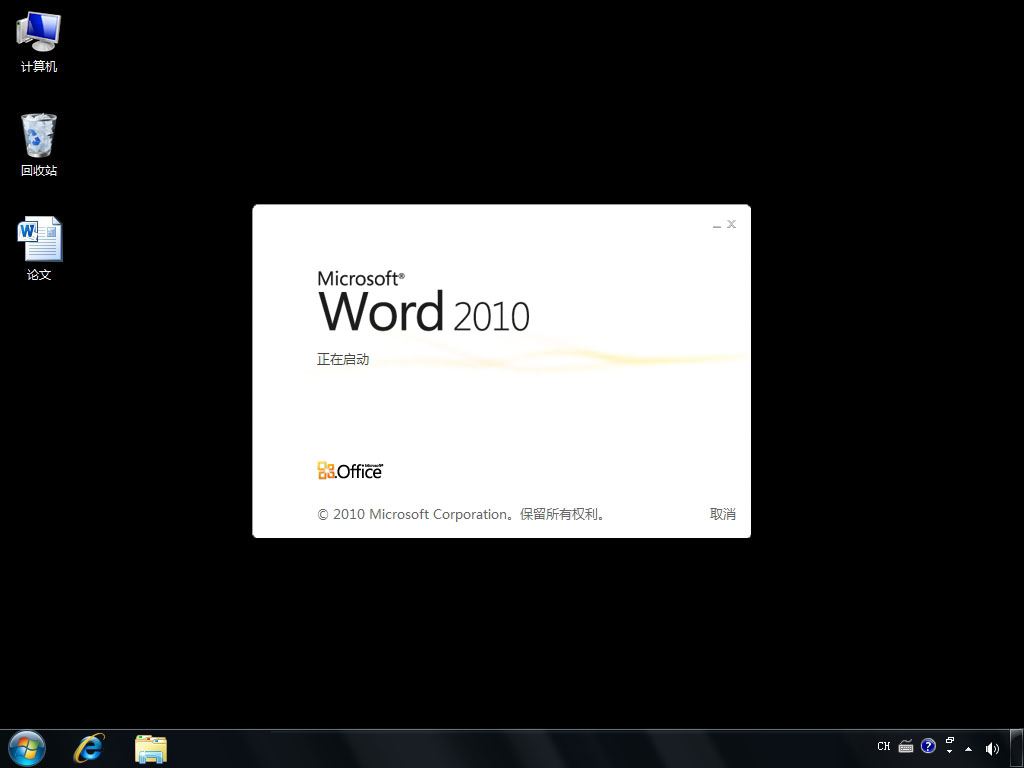Open the volume speaker control
The width and height of the screenshot is (1024, 768).
point(992,749)
